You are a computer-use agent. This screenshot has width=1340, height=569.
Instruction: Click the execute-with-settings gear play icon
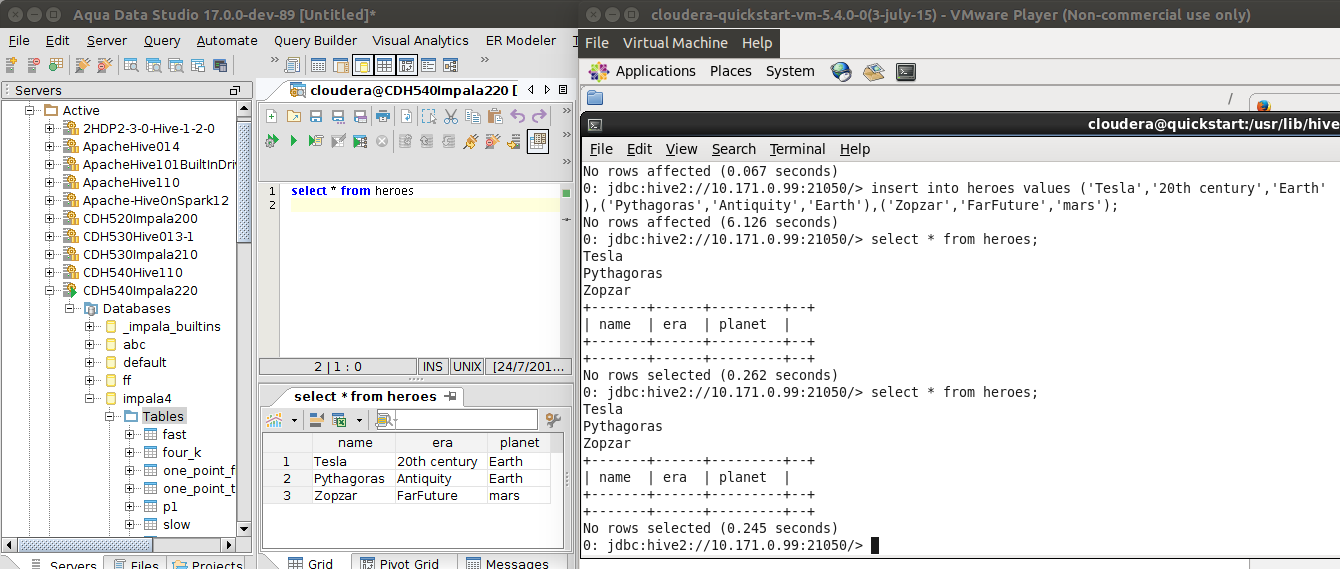coord(271,141)
